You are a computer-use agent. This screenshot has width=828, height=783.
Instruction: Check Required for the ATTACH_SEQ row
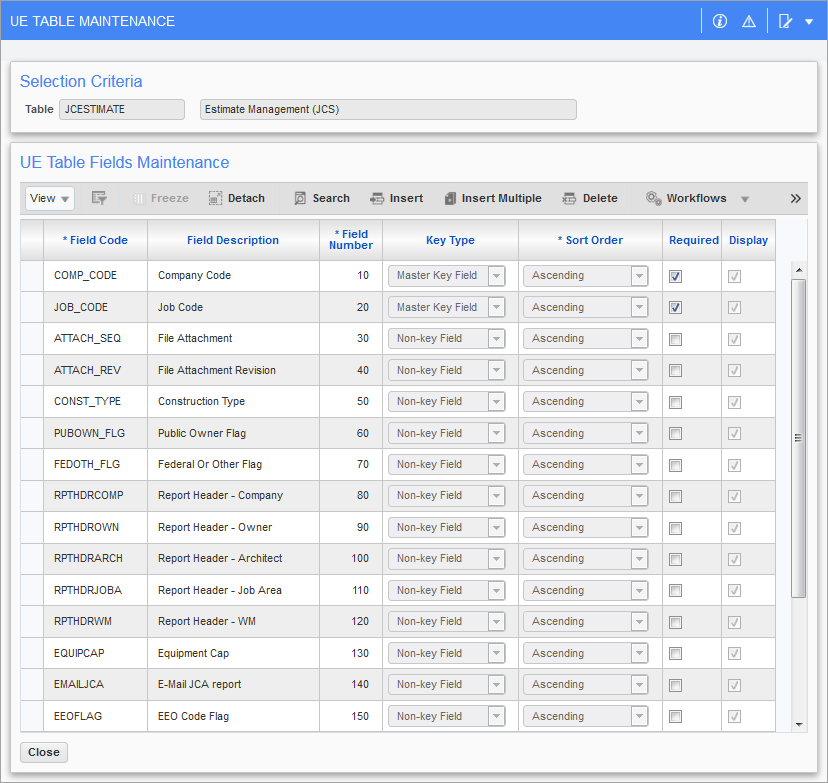pyautogui.click(x=675, y=339)
